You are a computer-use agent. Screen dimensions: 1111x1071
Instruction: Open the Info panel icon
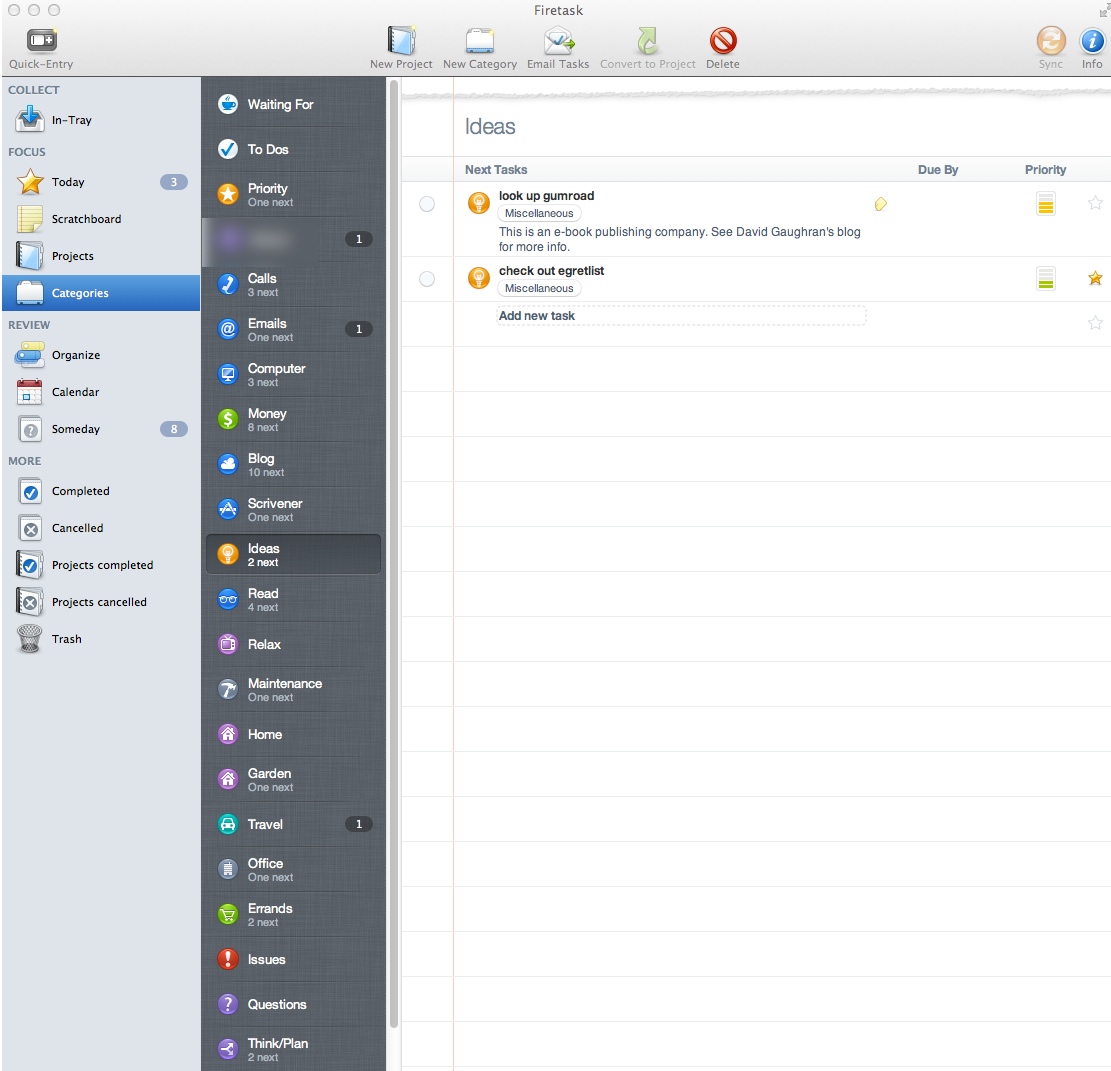[x=1091, y=42]
